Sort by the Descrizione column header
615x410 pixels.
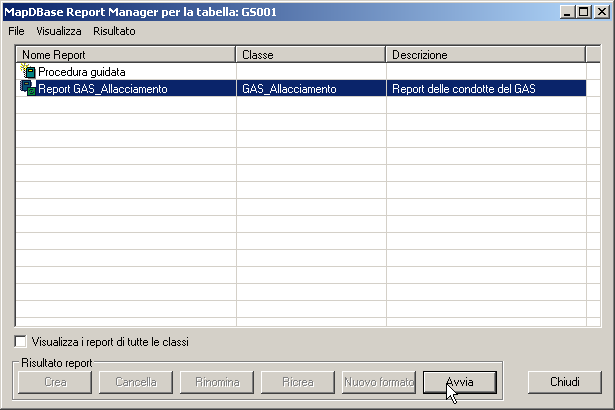point(484,55)
